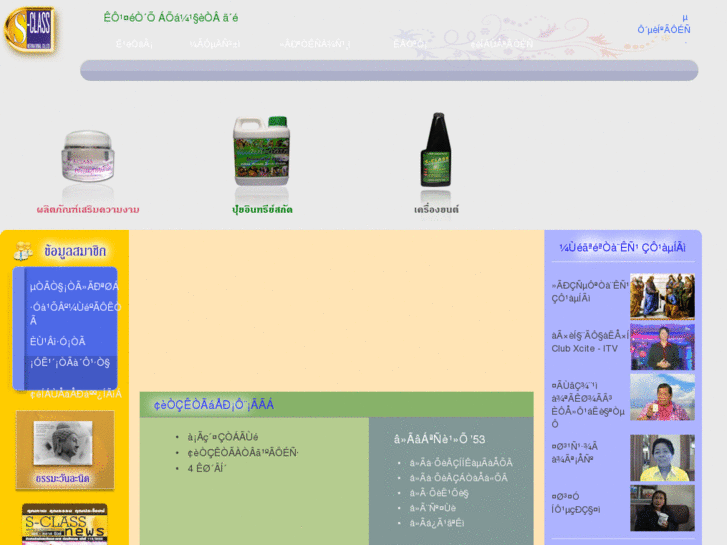Open the third bullet under the '53 heading
This screenshot has height=545, width=727.
[x=439, y=493]
